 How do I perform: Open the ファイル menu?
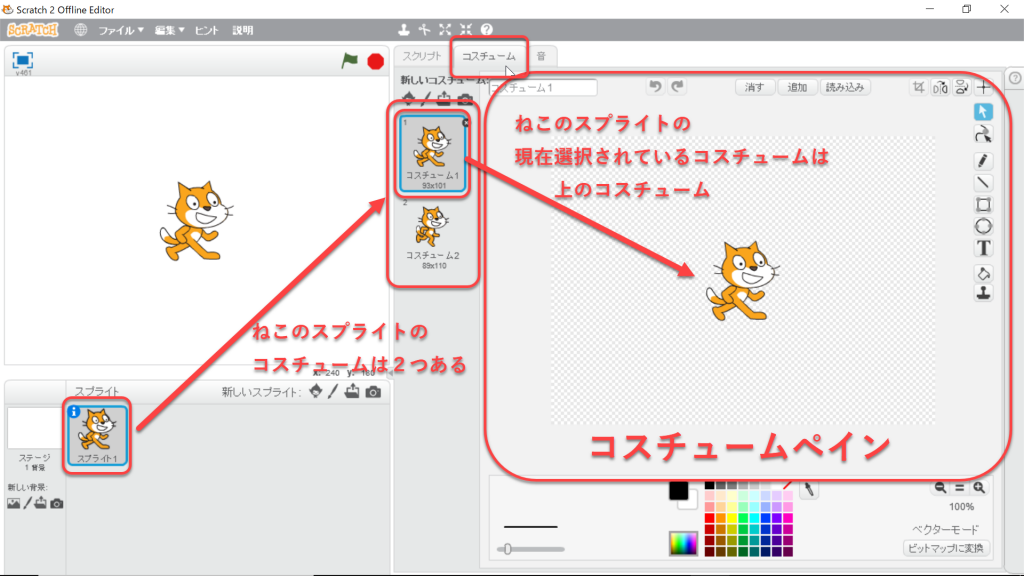point(121,30)
